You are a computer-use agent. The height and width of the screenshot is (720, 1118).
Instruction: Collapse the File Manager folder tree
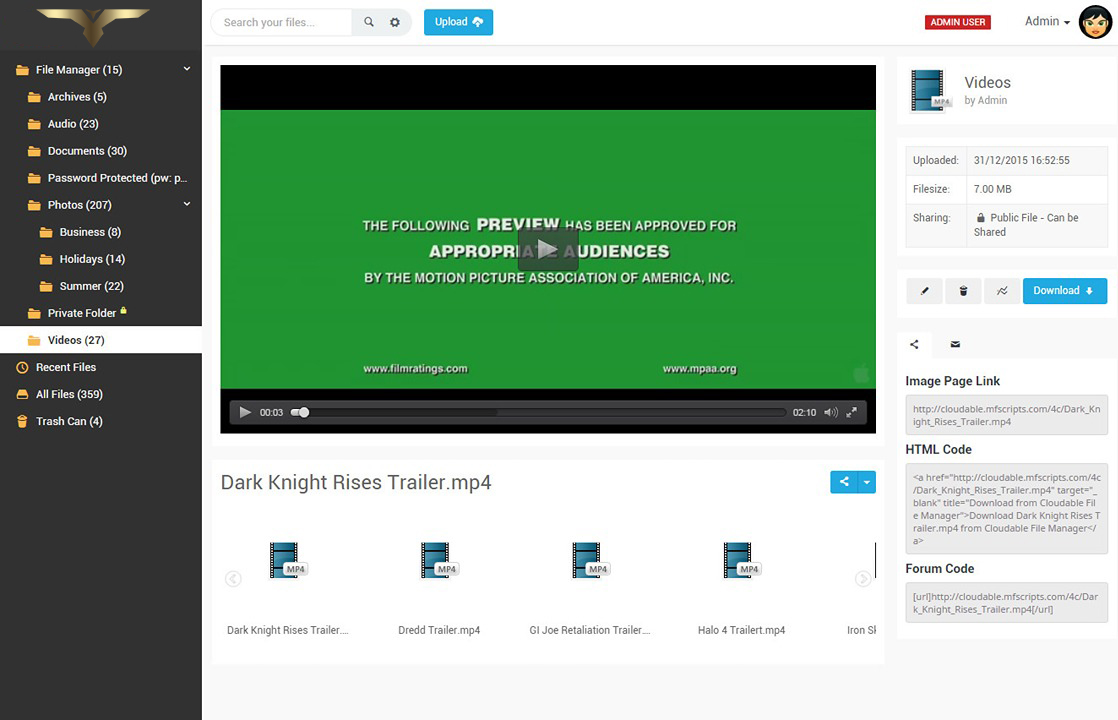187,69
